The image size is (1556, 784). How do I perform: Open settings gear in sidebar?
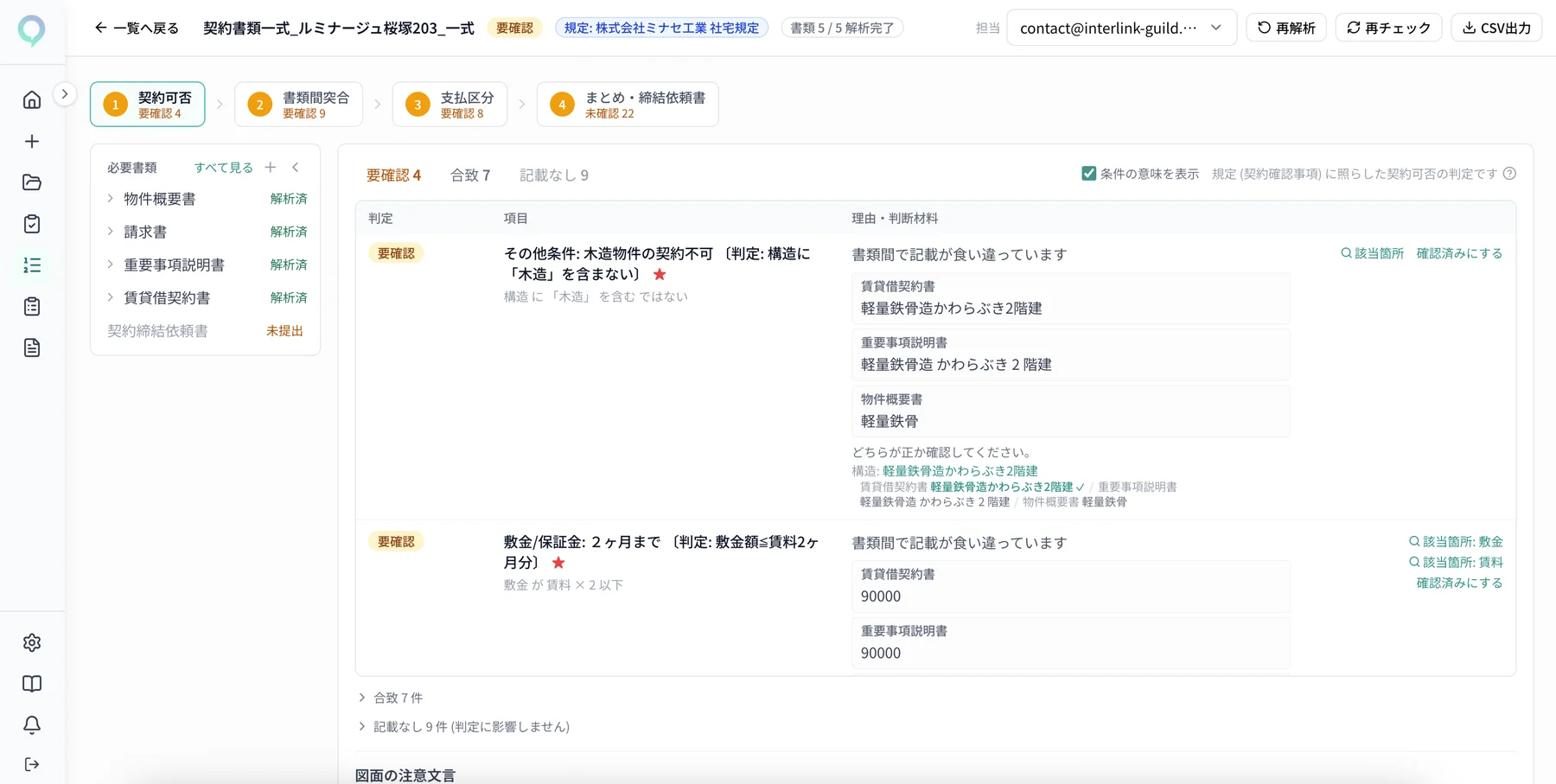click(32, 642)
